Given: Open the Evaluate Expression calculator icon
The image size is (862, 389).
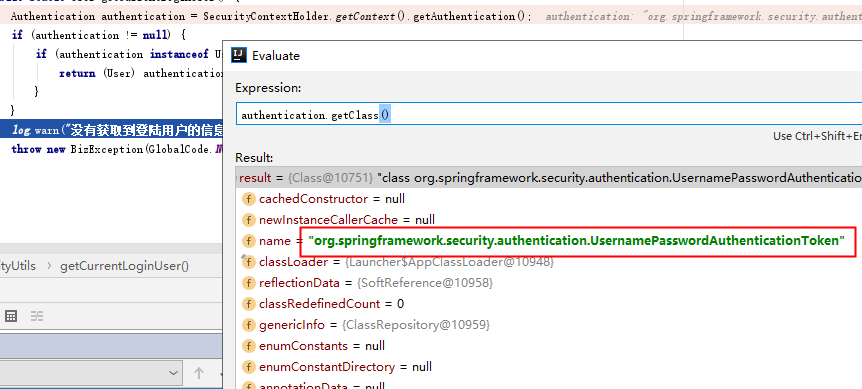Looking at the screenshot, I should pos(11,316).
